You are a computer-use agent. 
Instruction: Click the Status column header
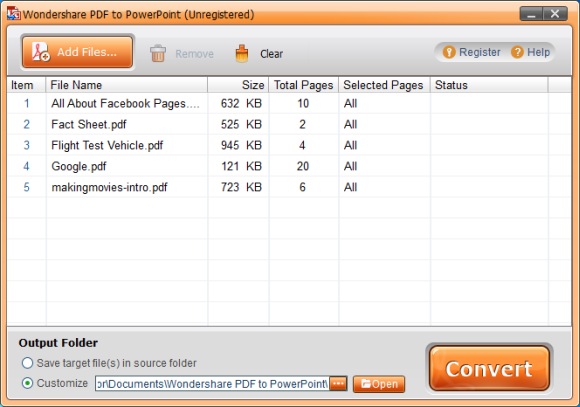coord(489,85)
